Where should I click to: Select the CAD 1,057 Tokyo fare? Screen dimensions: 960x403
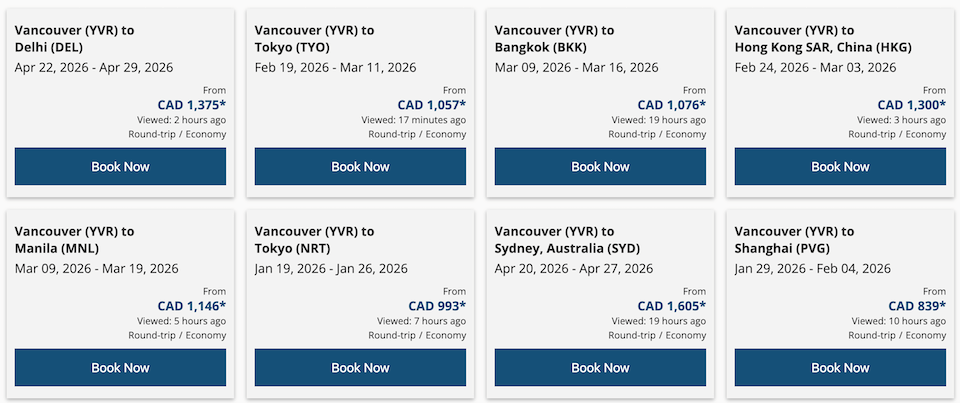point(431,105)
